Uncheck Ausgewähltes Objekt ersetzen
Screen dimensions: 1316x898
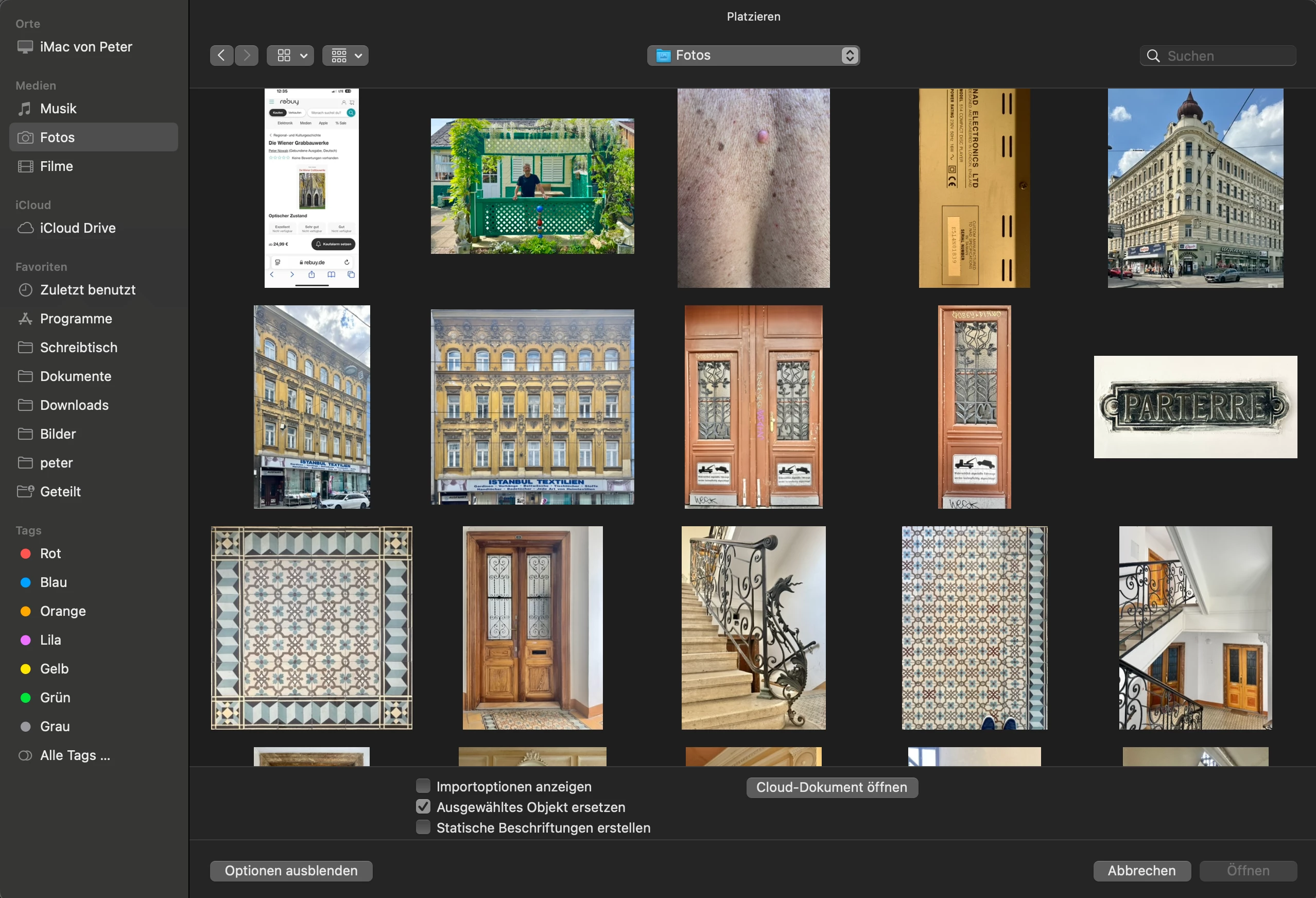pyautogui.click(x=423, y=807)
